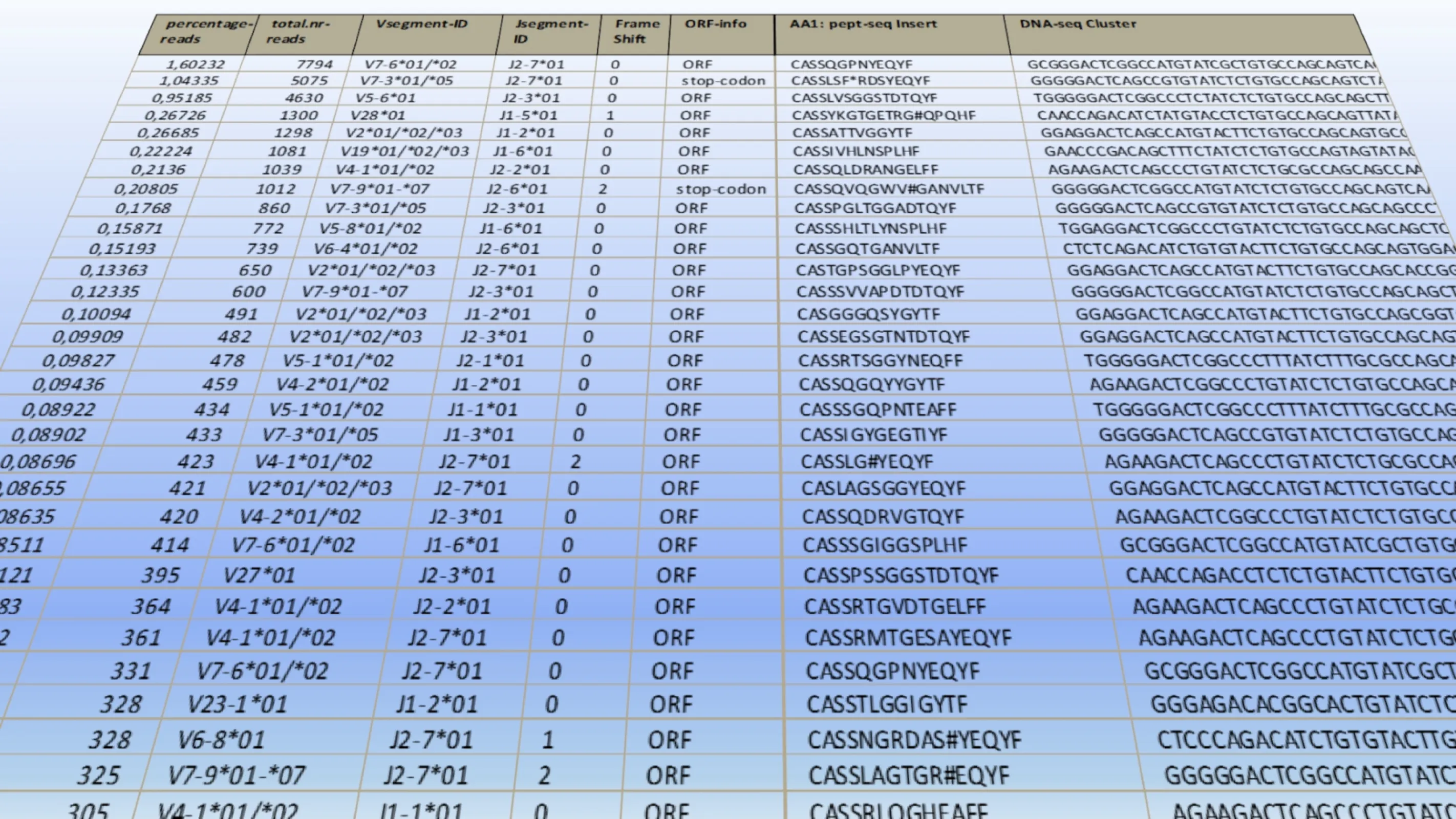Select the percentage value 1,60232
The height and width of the screenshot is (819, 1456).
[x=195, y=64]
